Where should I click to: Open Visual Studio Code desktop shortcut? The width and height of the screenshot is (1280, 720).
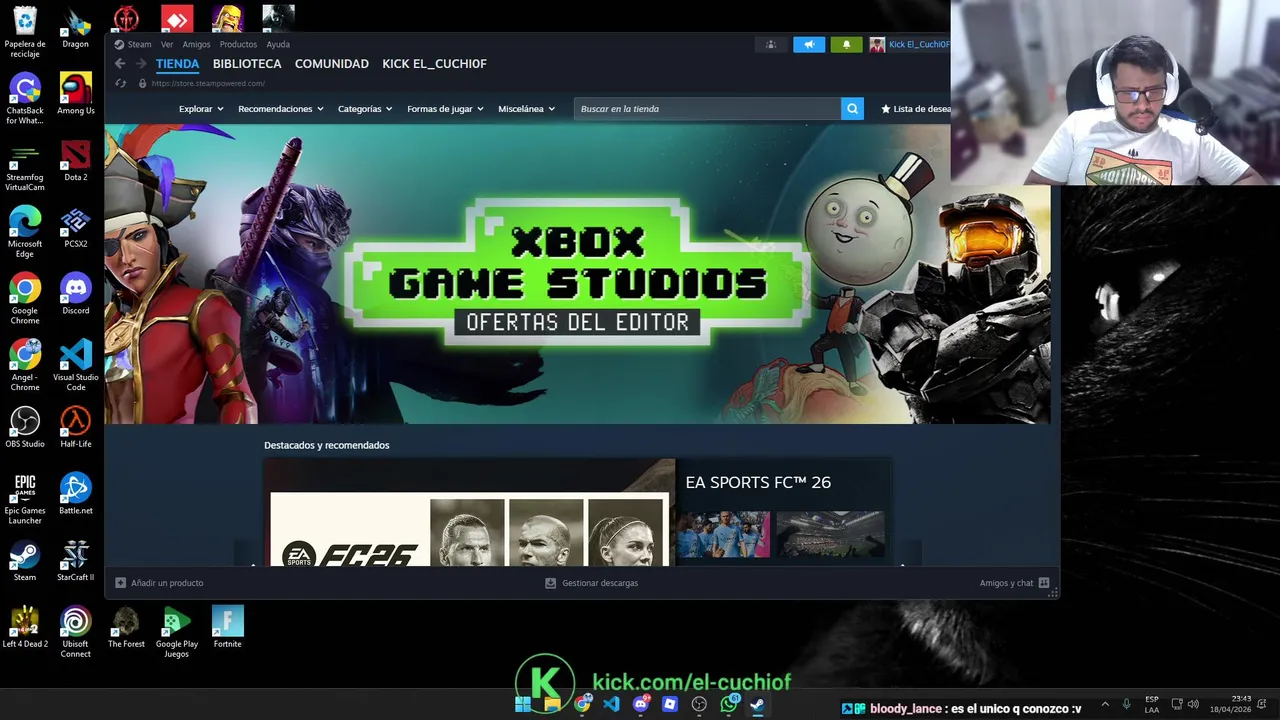[75, 366]
